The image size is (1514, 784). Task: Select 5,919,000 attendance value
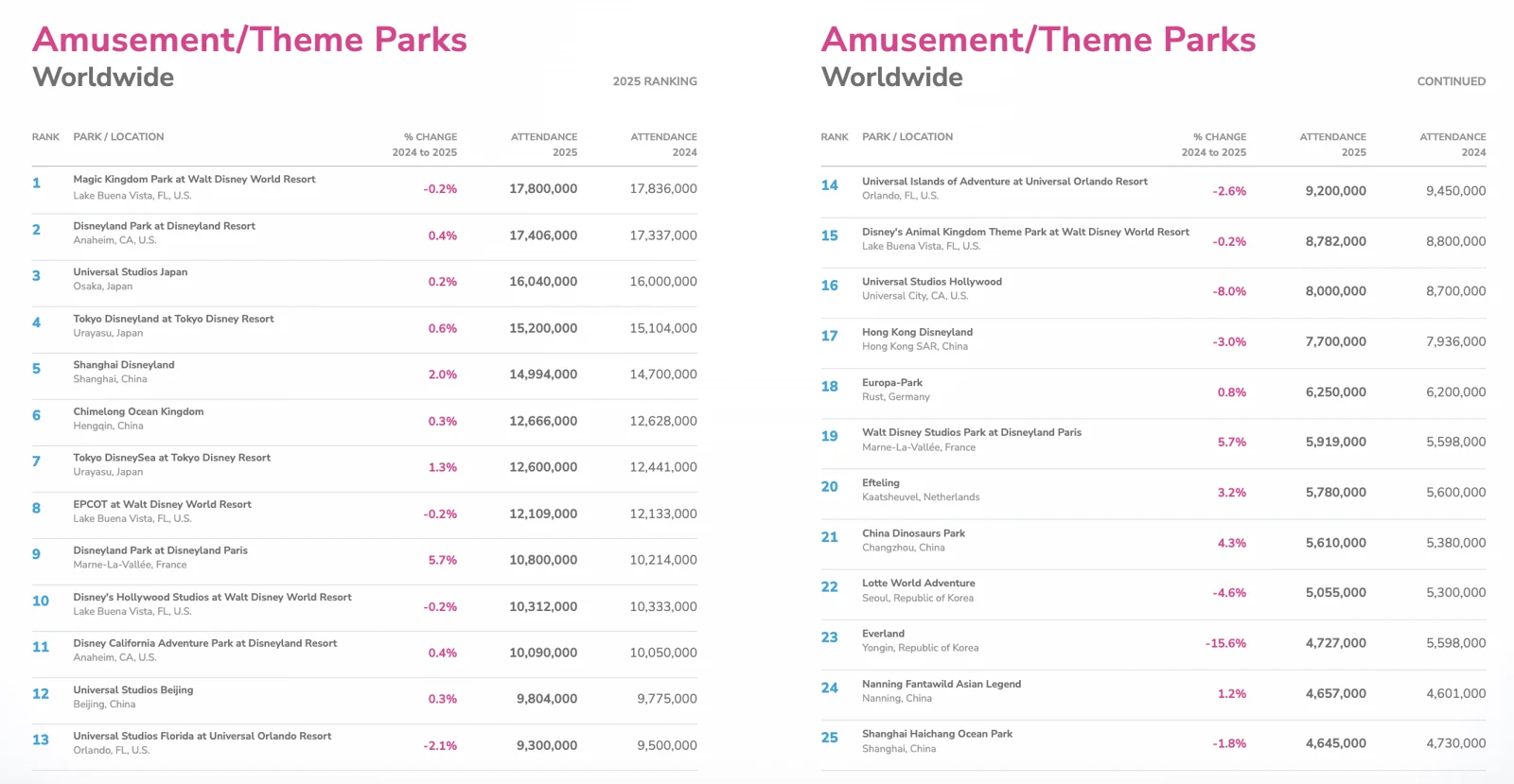1335,442
